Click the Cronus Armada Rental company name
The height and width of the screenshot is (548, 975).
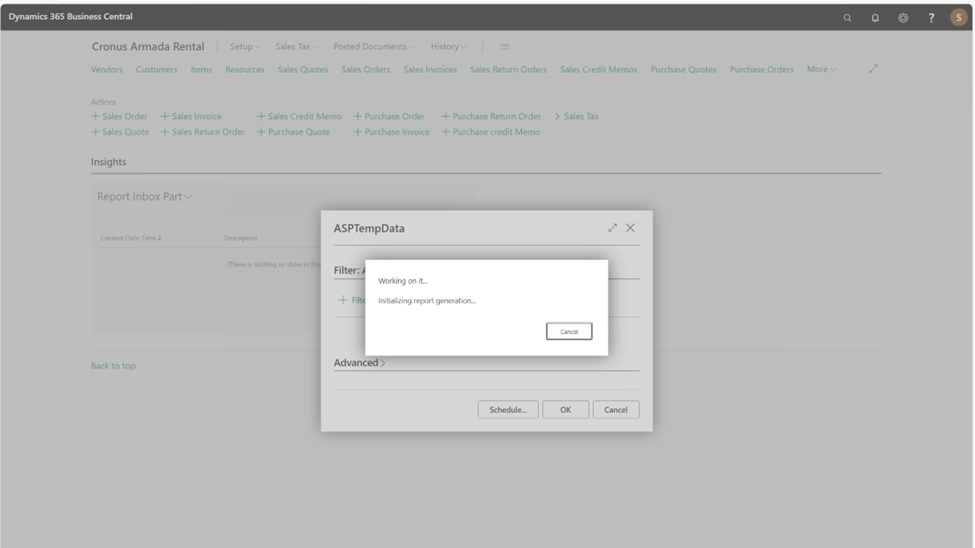(148, 47)
